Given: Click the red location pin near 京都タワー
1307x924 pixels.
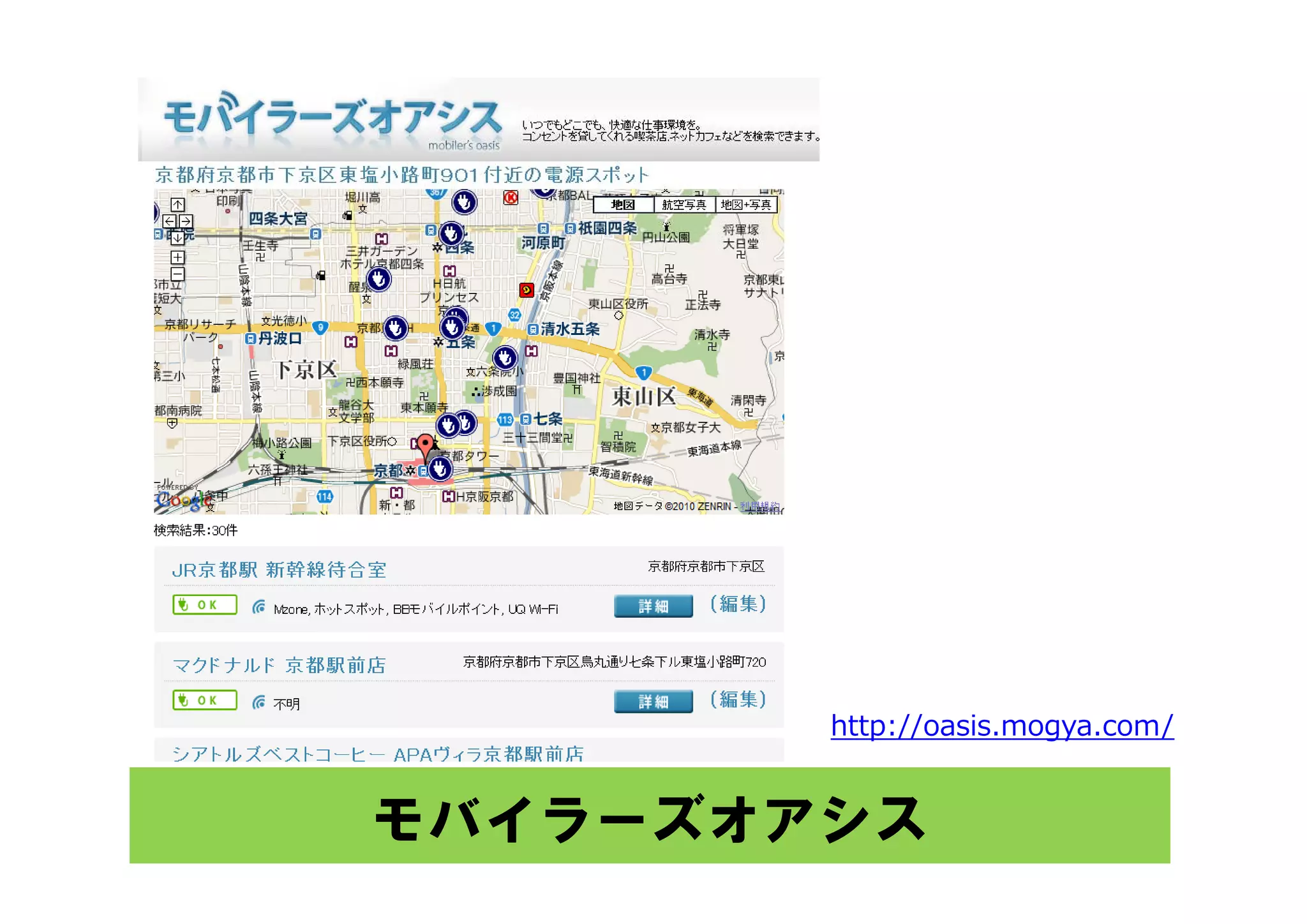Looking at the screenshot, I should point(425,447).
